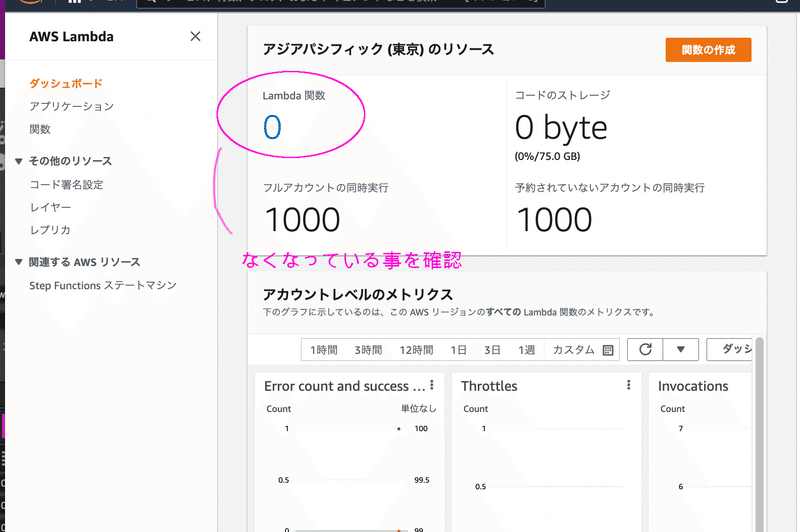This screenshot has height=532, width=800.
Task: Click the フルアカウントの同時実行 value 1000
Action: coord(302,220)
